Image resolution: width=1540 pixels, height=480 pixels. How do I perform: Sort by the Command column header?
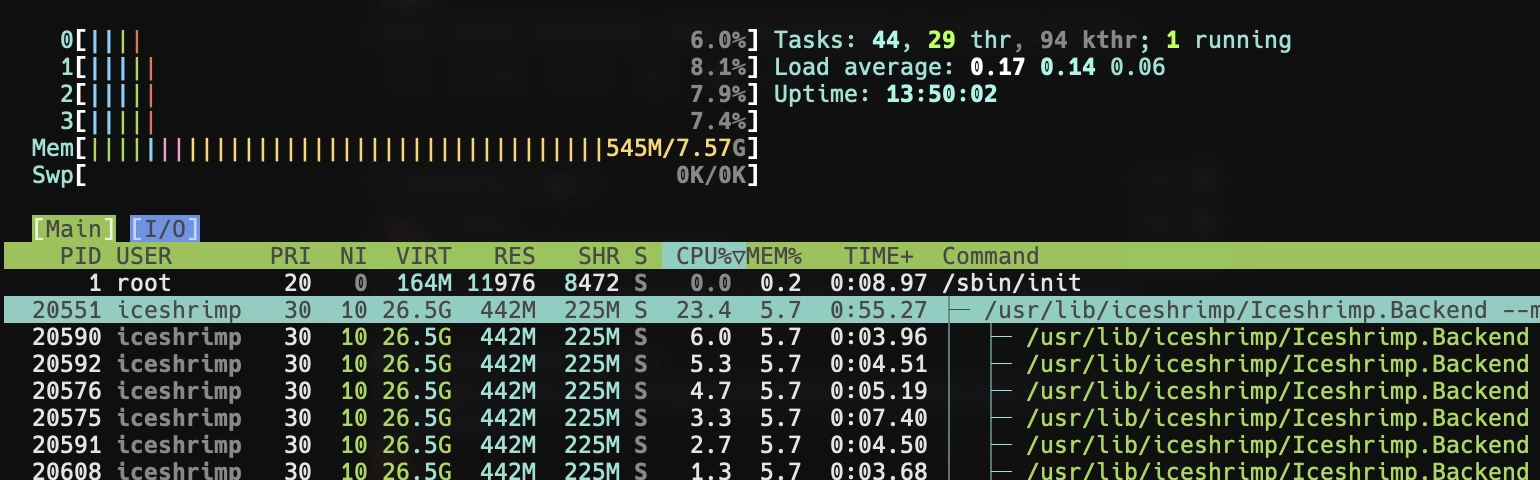point(991,256)
